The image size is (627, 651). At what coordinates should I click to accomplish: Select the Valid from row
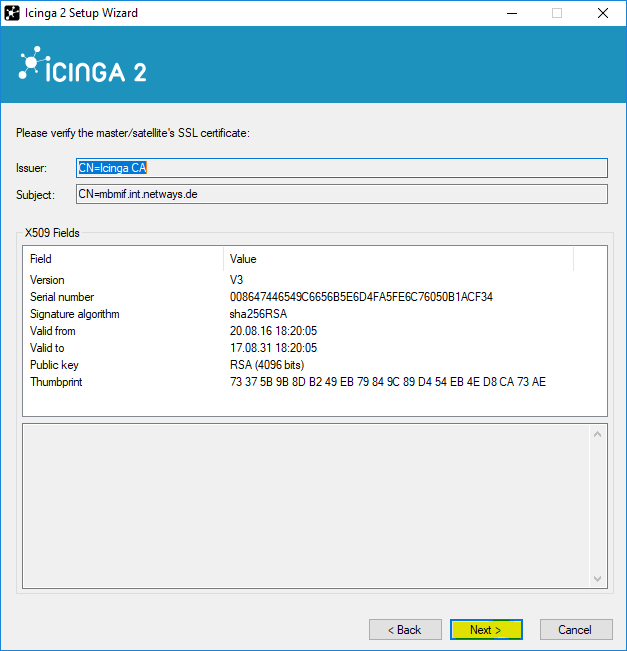[315, 331]
